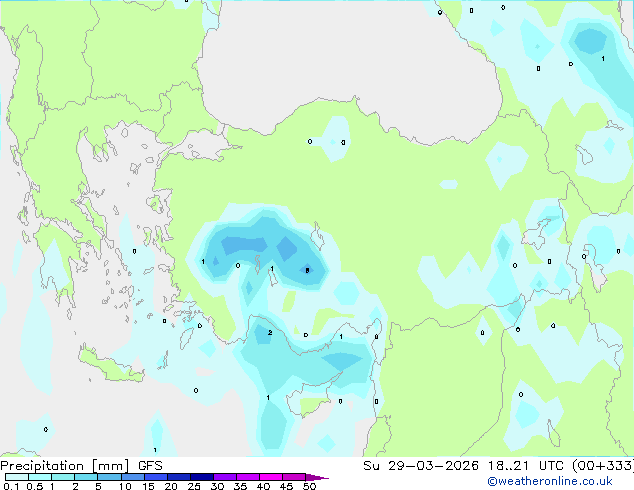Click the 2–5 mm legend swatch
Image resolution: width=634 pixels, height=490 pixels.
point(86,477)
